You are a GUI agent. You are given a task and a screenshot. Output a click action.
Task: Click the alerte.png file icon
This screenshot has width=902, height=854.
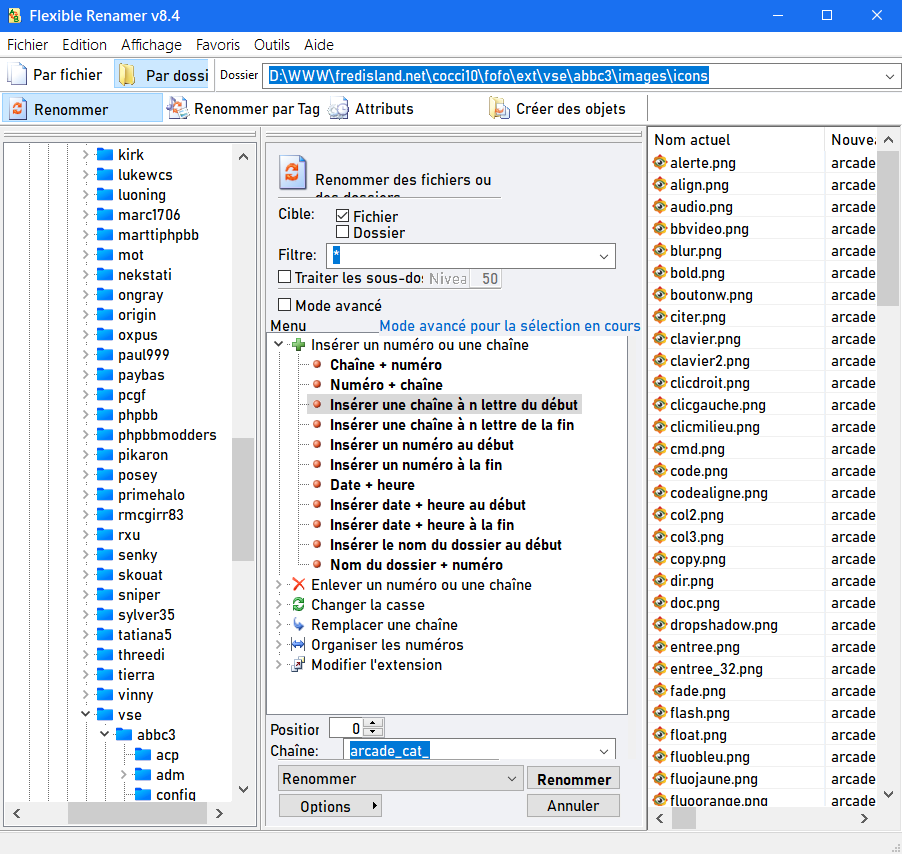(x=660, y=163)
